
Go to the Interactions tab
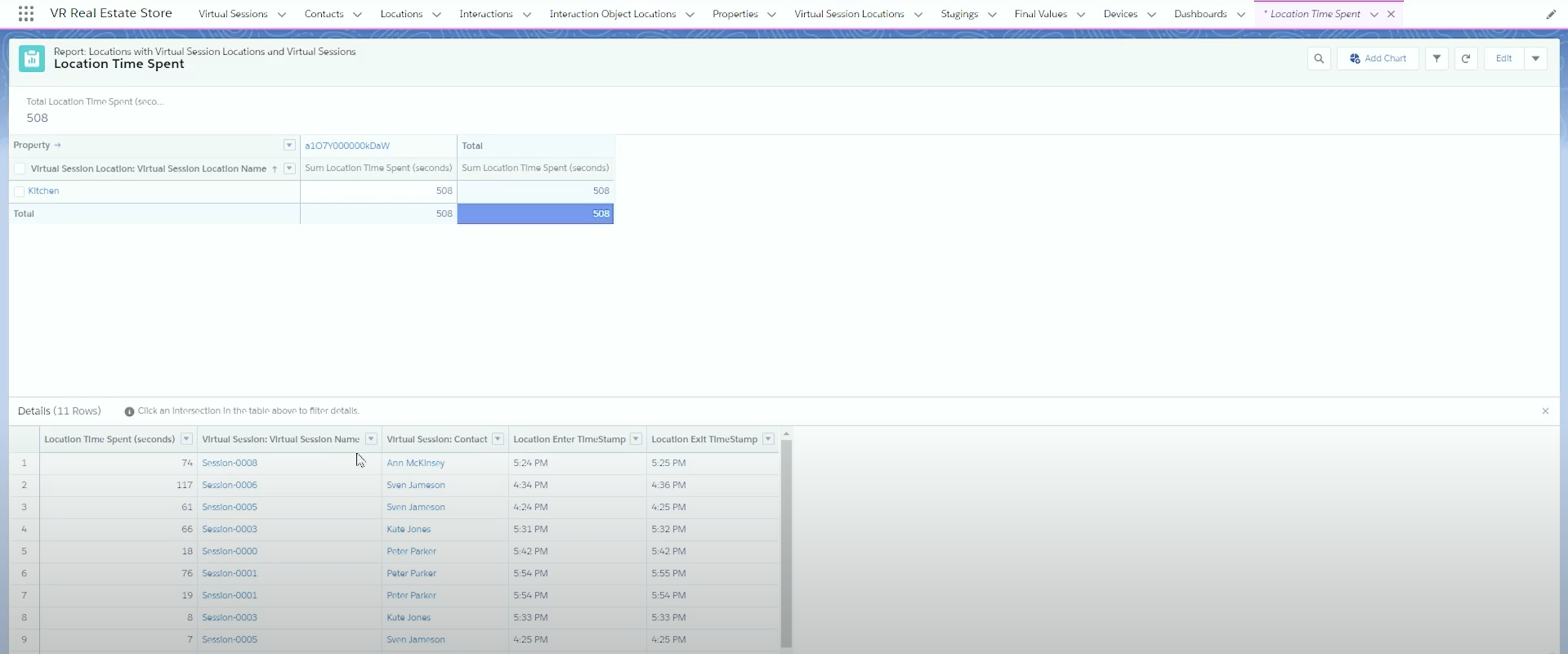point(486,14)
